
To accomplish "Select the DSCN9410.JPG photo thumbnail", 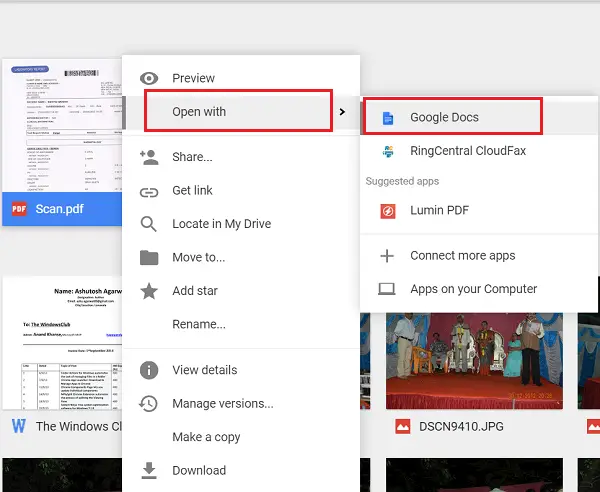I will pyautogui.click(x=474, y=361).
